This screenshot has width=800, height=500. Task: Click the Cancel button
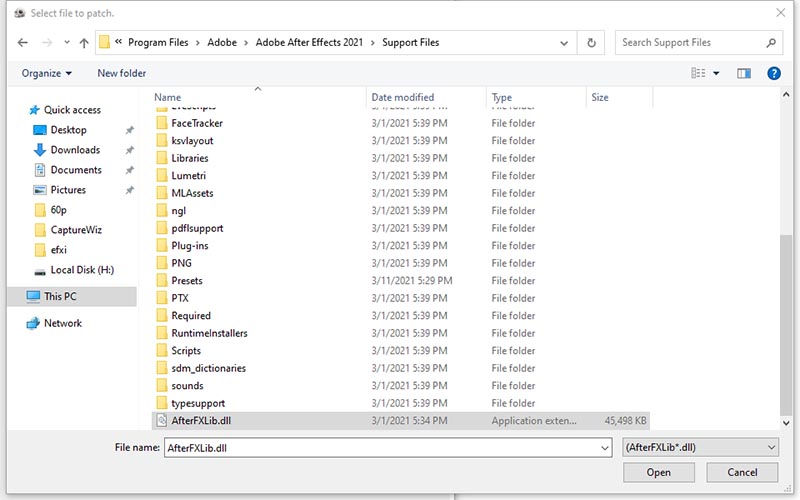742,472
